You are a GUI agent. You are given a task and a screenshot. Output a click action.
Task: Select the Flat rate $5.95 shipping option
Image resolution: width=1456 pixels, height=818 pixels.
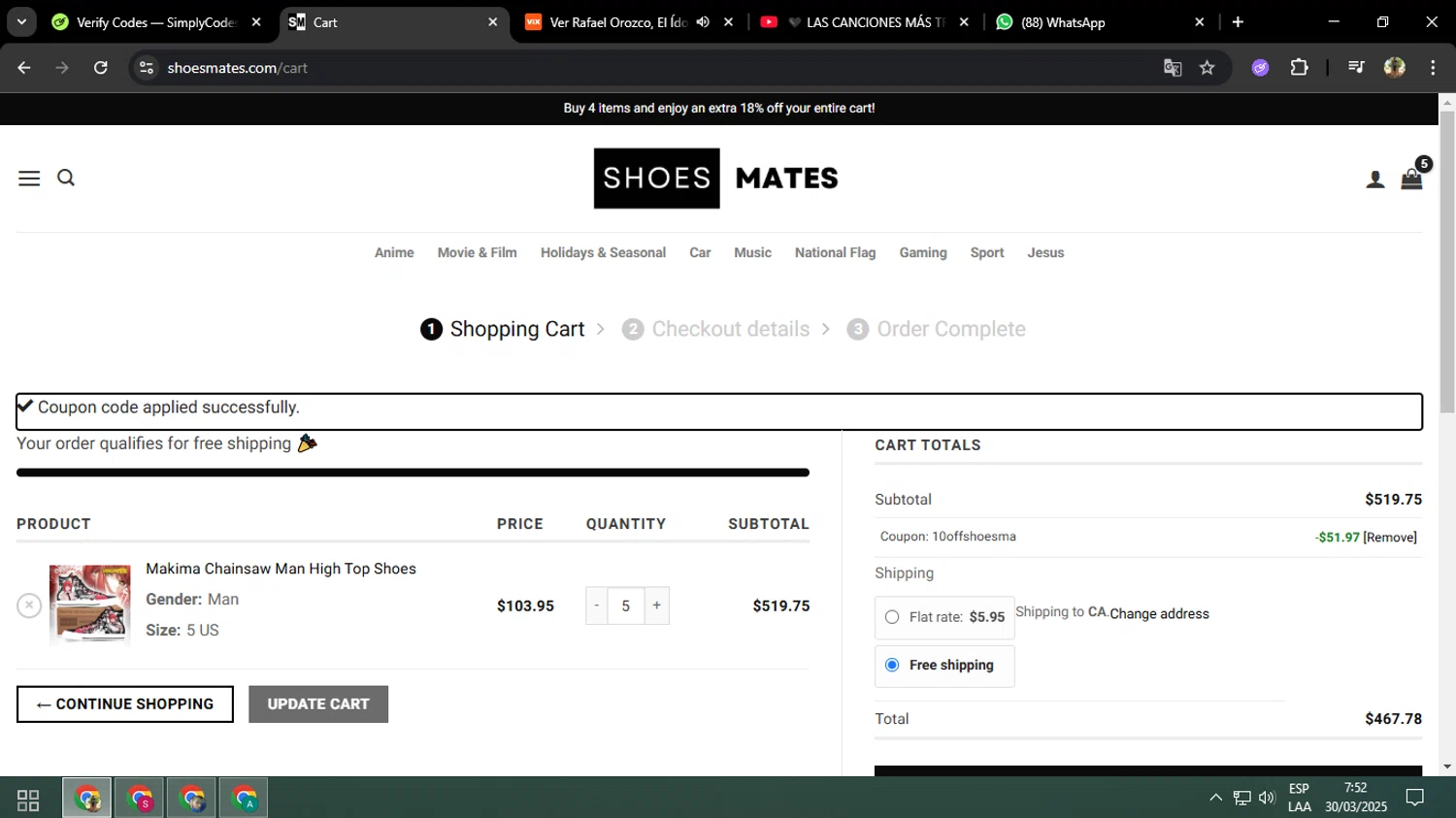pyautogui.click(x=892, y=617)
